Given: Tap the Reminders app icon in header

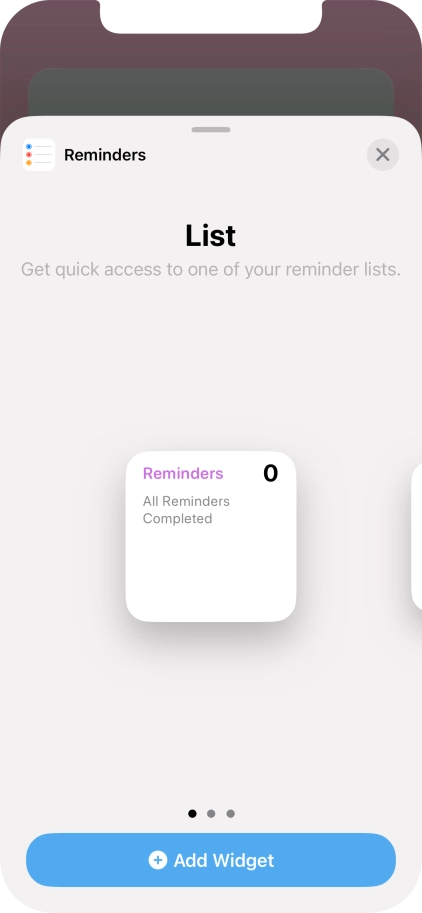Looking at the screenshot, I should point(39,155).
